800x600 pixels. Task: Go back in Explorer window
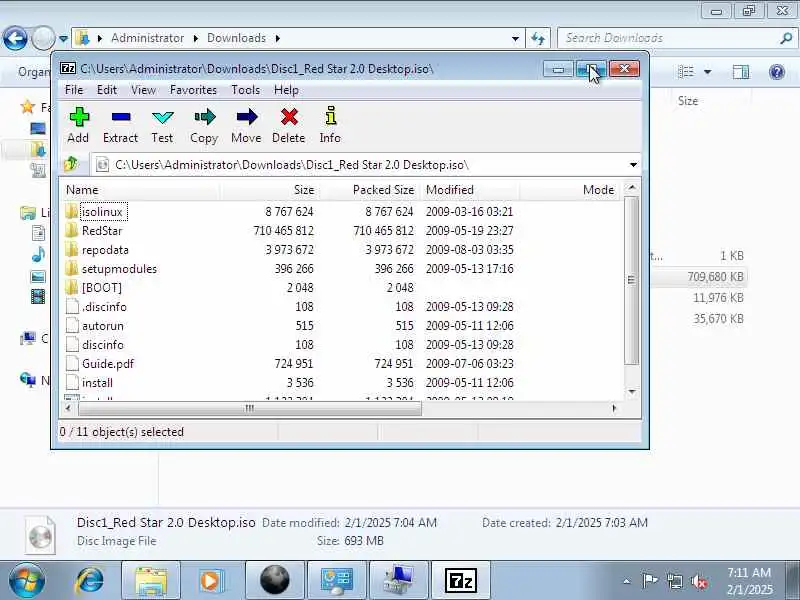tap(15, 38)
